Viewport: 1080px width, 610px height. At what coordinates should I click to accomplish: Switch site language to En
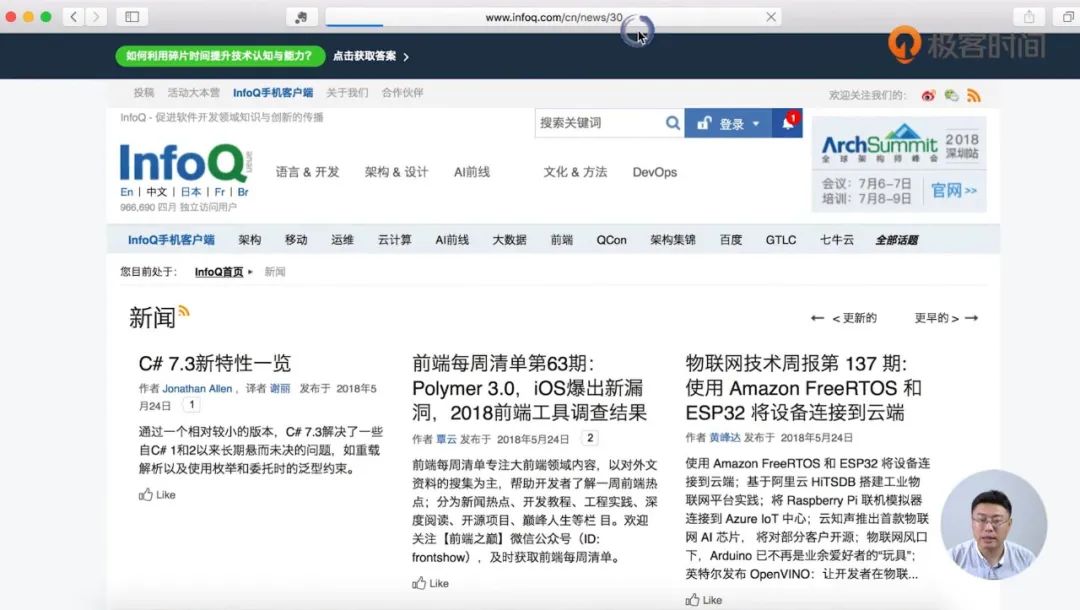click(x=127, y=192)
